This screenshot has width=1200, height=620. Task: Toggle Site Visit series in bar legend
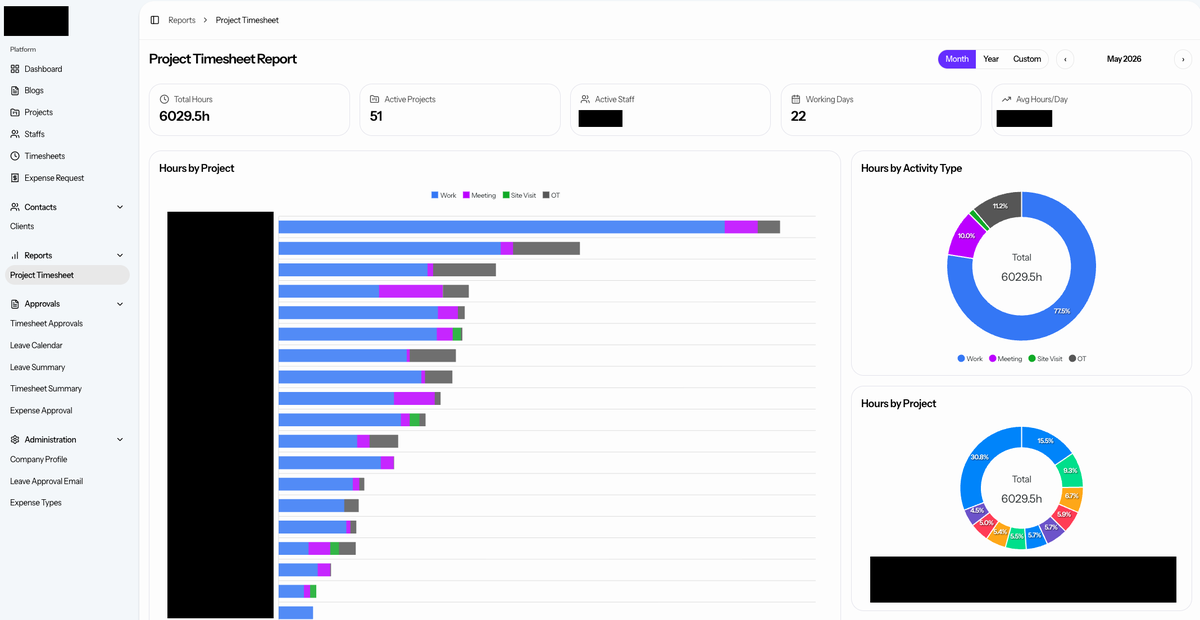coord(520,195)
